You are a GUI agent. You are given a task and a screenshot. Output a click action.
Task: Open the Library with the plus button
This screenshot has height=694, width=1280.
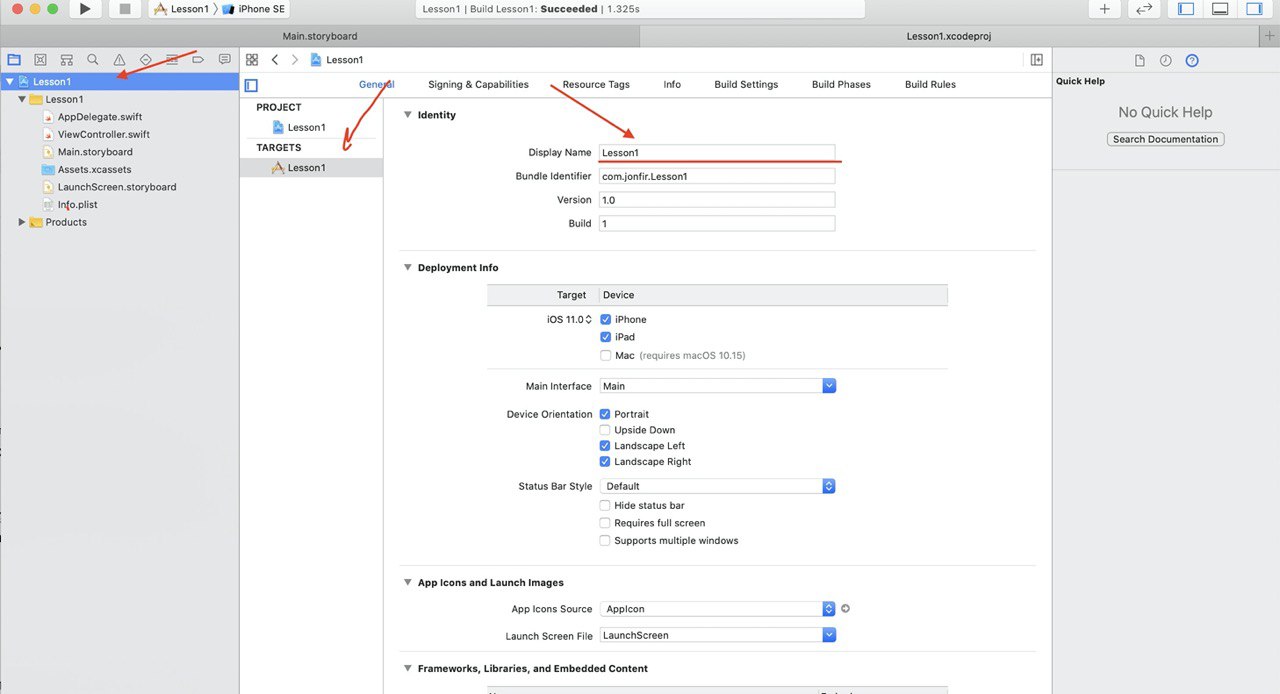click(x=1104, y=9)
